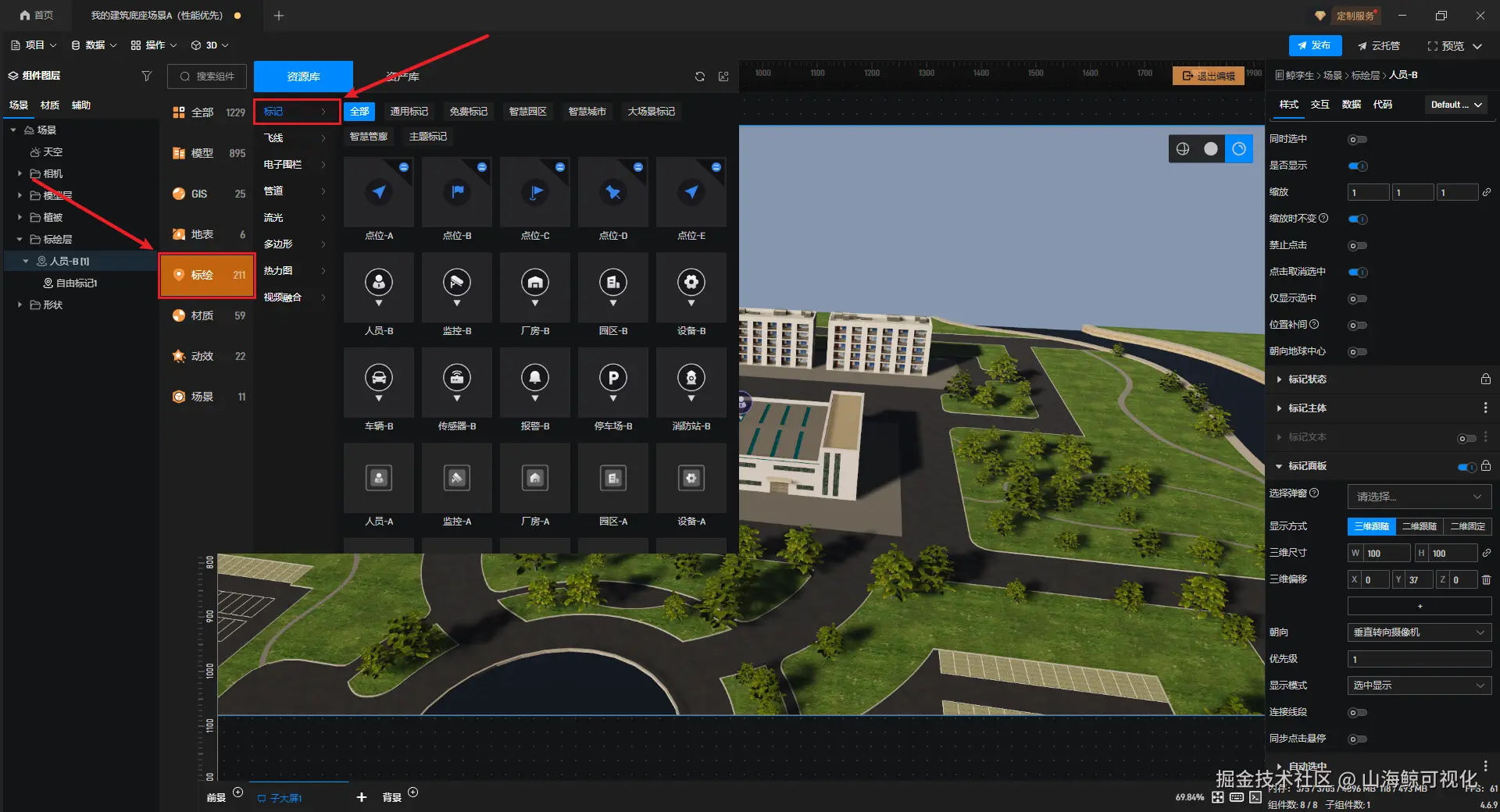
Task: Select the 监控-B marker icon
Action: [457, 287]
